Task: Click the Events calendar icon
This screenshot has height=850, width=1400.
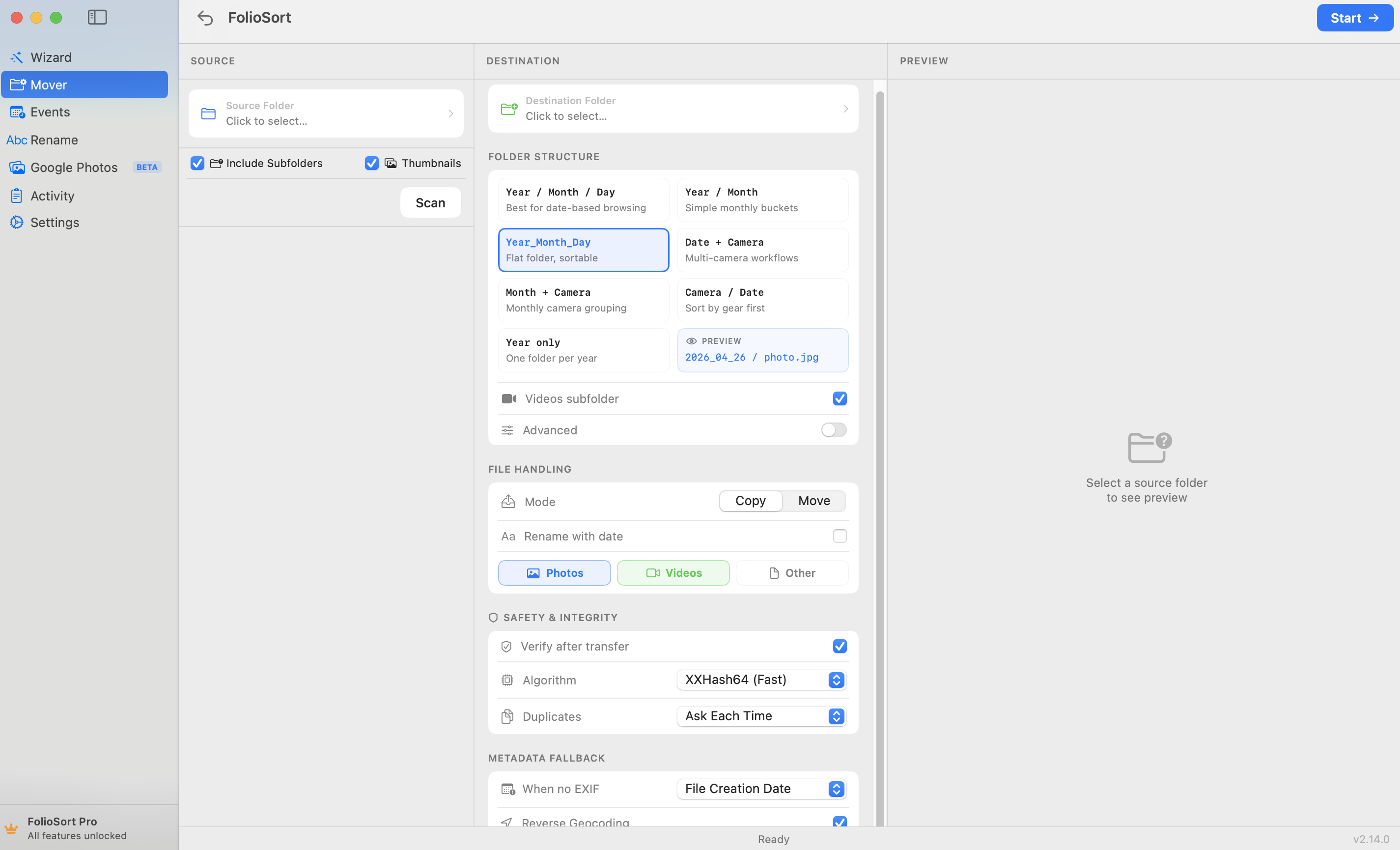Action: click(x=17, y=112)
